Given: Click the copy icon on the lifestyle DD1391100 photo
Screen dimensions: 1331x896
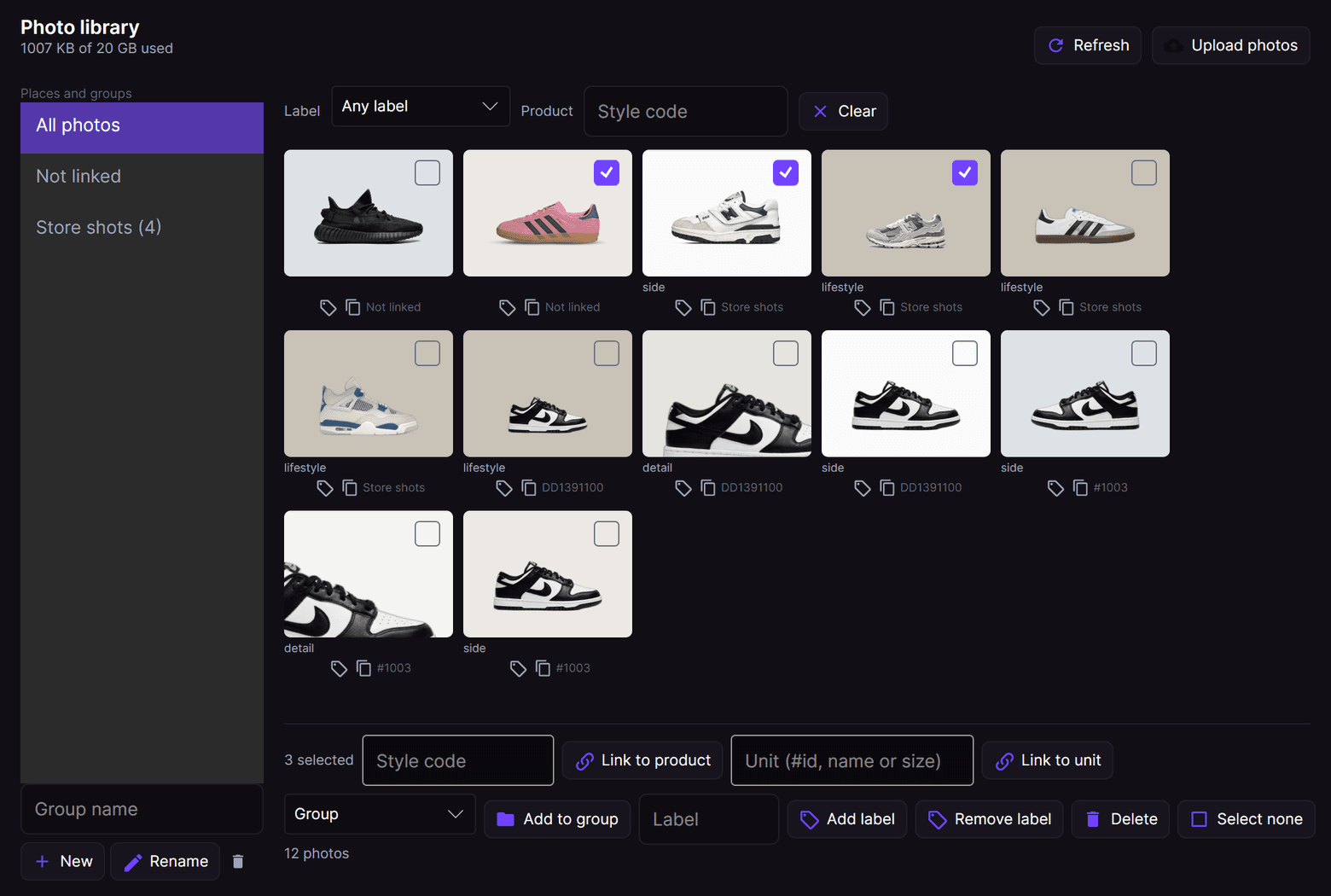Looking at the screenshot, I should click(528, 488).
